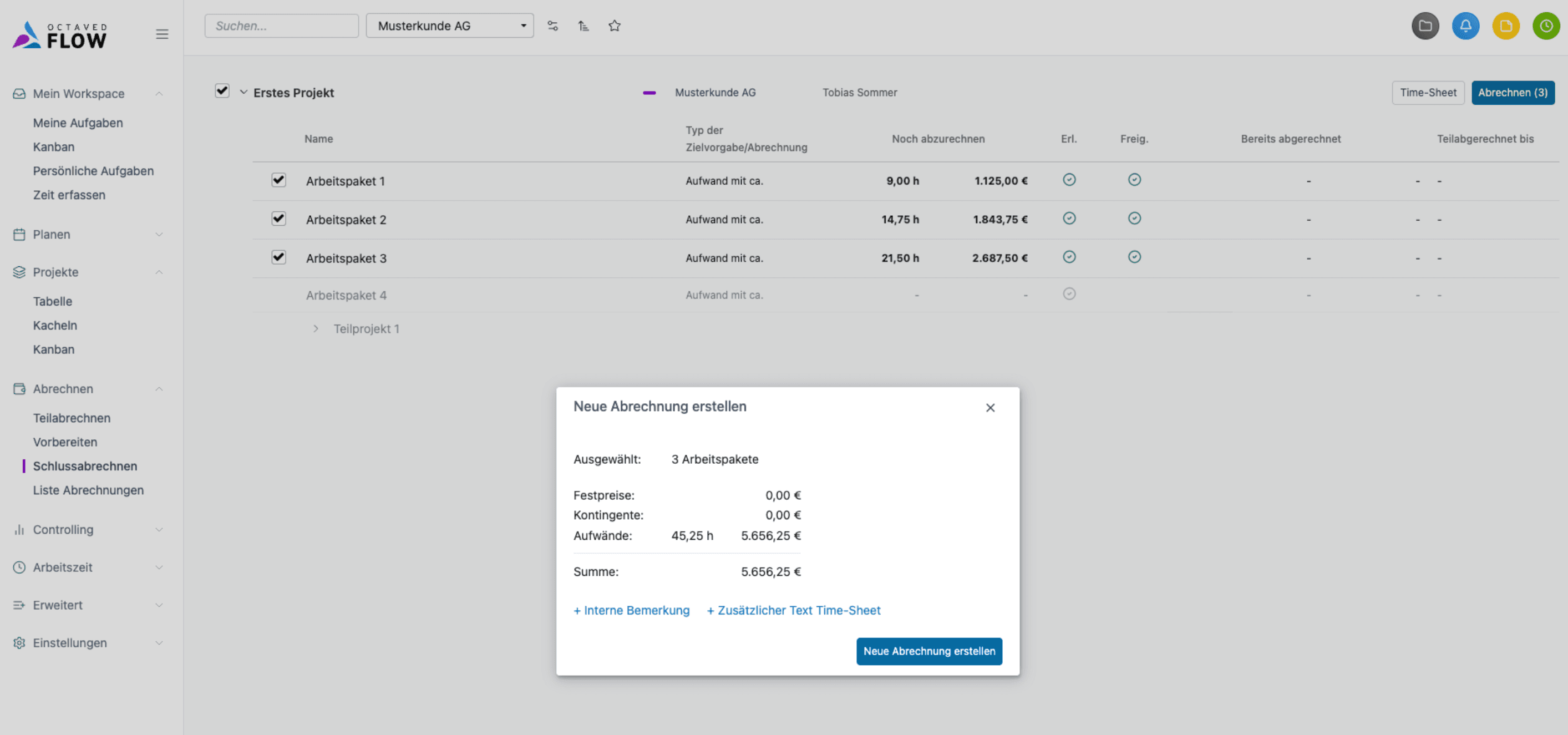
Task: Click the sort hierarchy icon in toolbar
Action: click(583, 26)
